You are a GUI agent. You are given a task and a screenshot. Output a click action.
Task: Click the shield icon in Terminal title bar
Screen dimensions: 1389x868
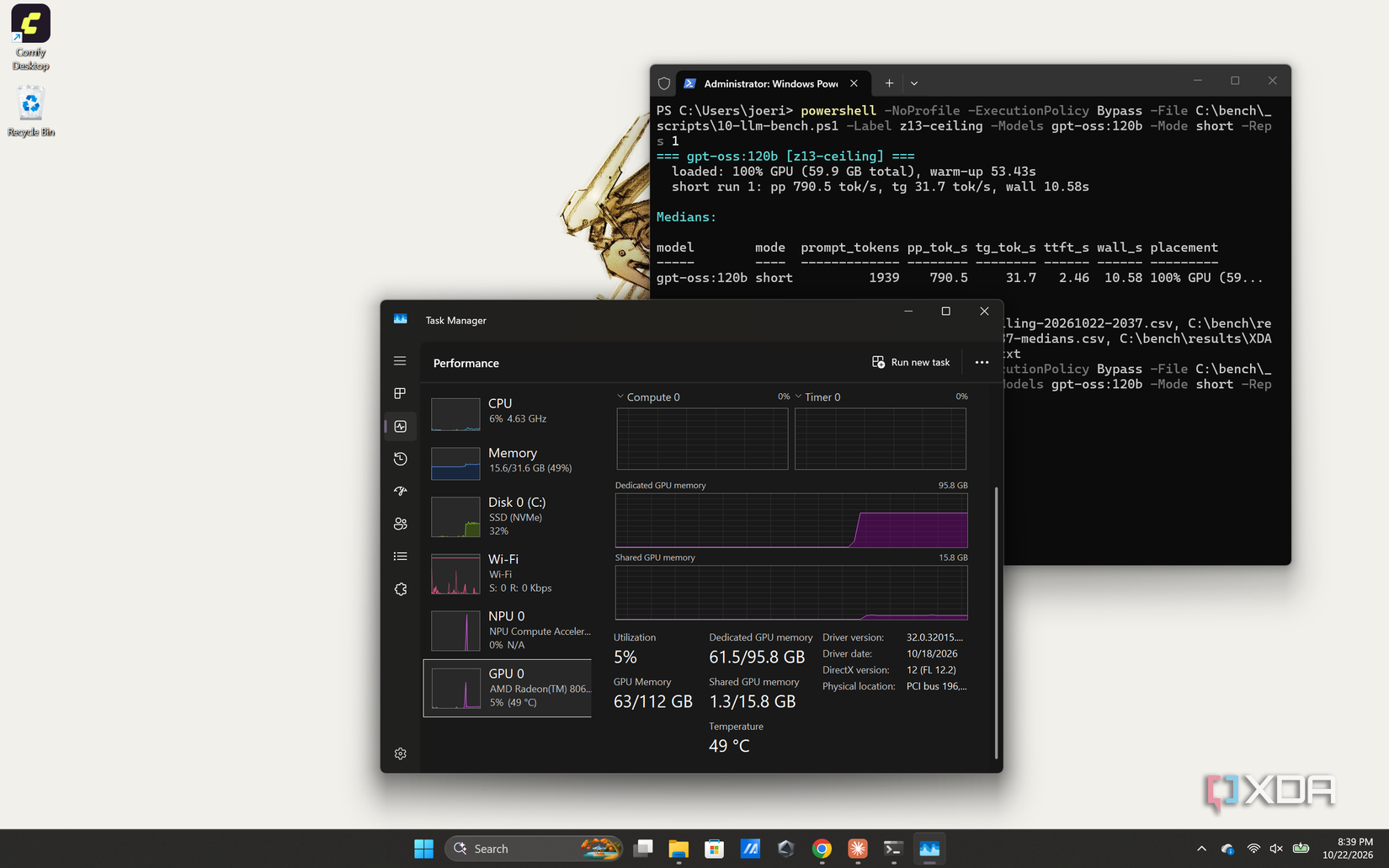click(664, 83)
